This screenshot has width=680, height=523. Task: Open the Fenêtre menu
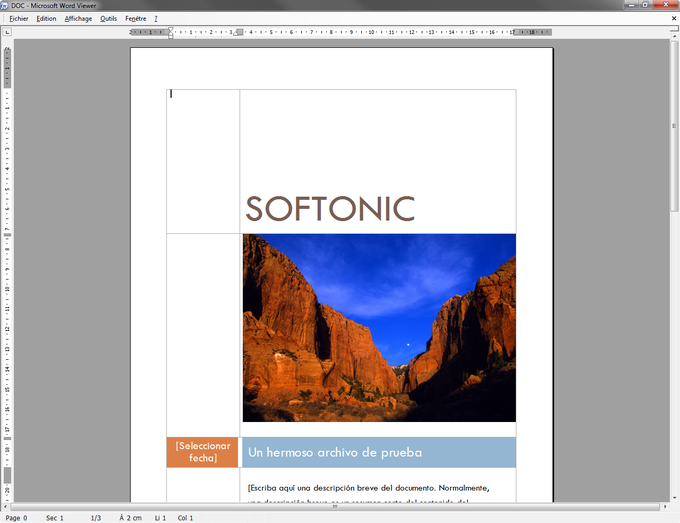(136, 19)
